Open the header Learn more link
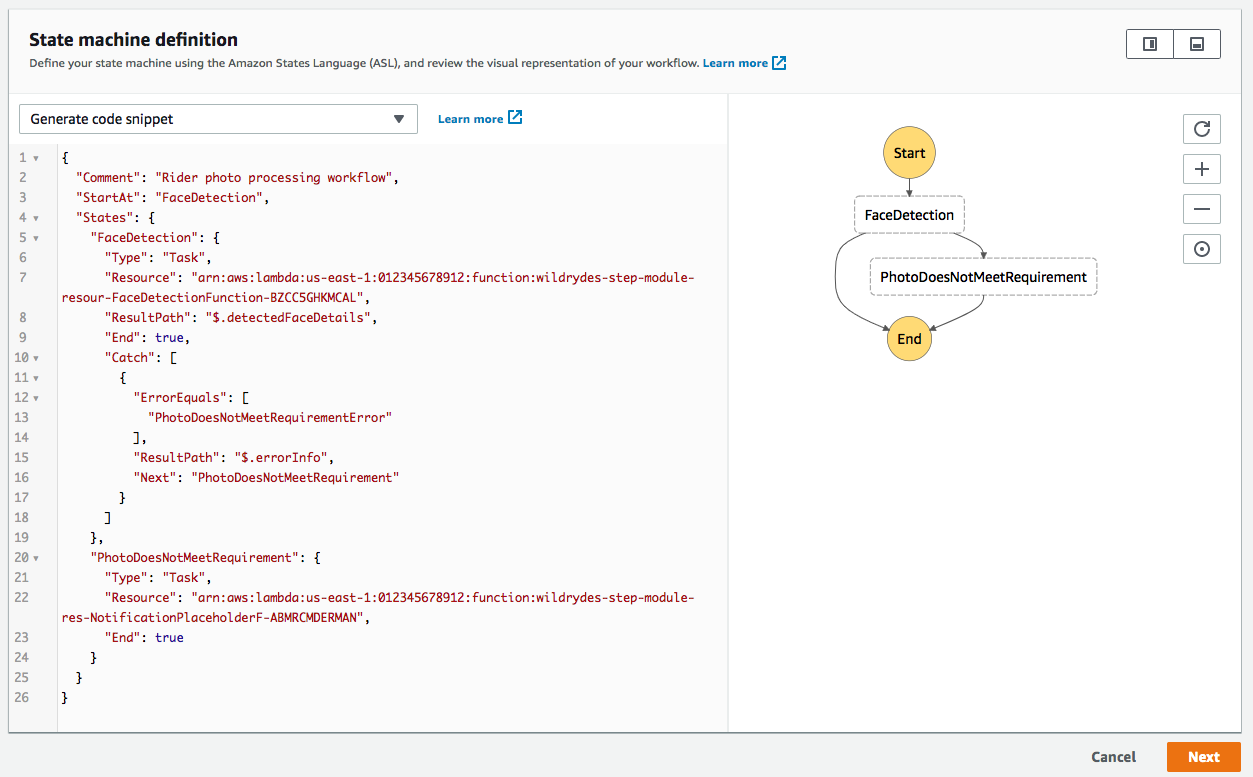Viewport: 1253px width, 777px height. pyautogui.click(x=744, y=63)
